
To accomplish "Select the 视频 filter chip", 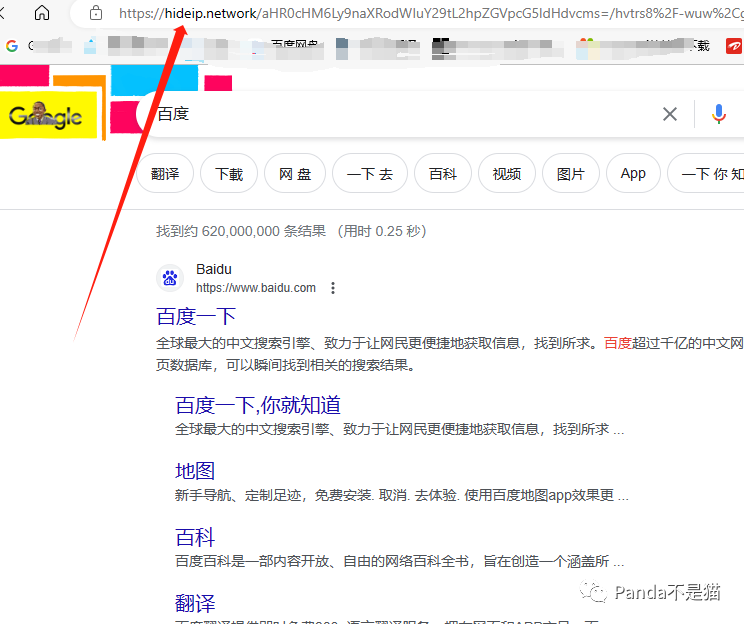I will (x=507, y=174).
